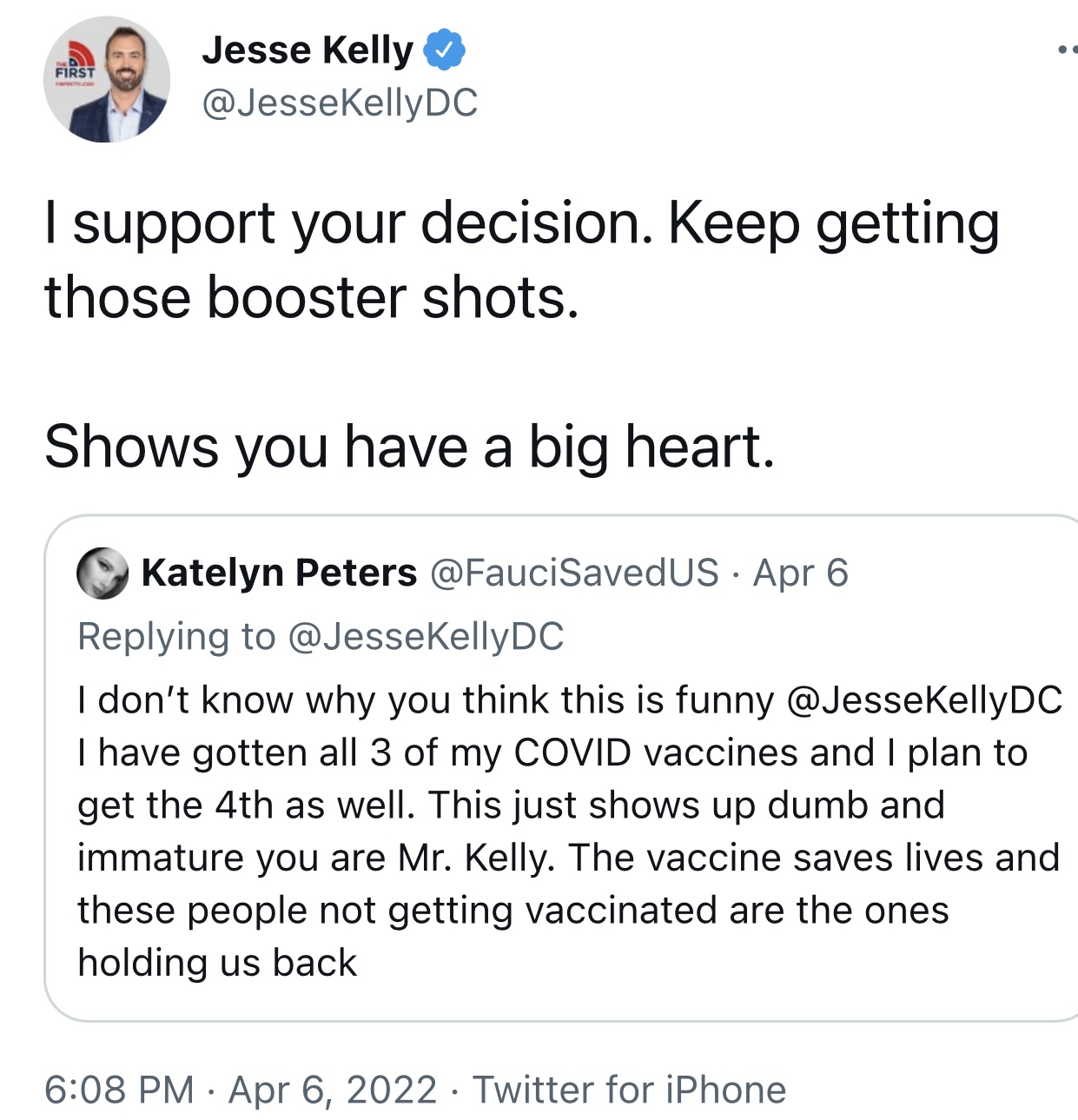Click the Twitter for iPhone source label
This screenshot has height=1120, width=1078.
(x=630, y=1090)
